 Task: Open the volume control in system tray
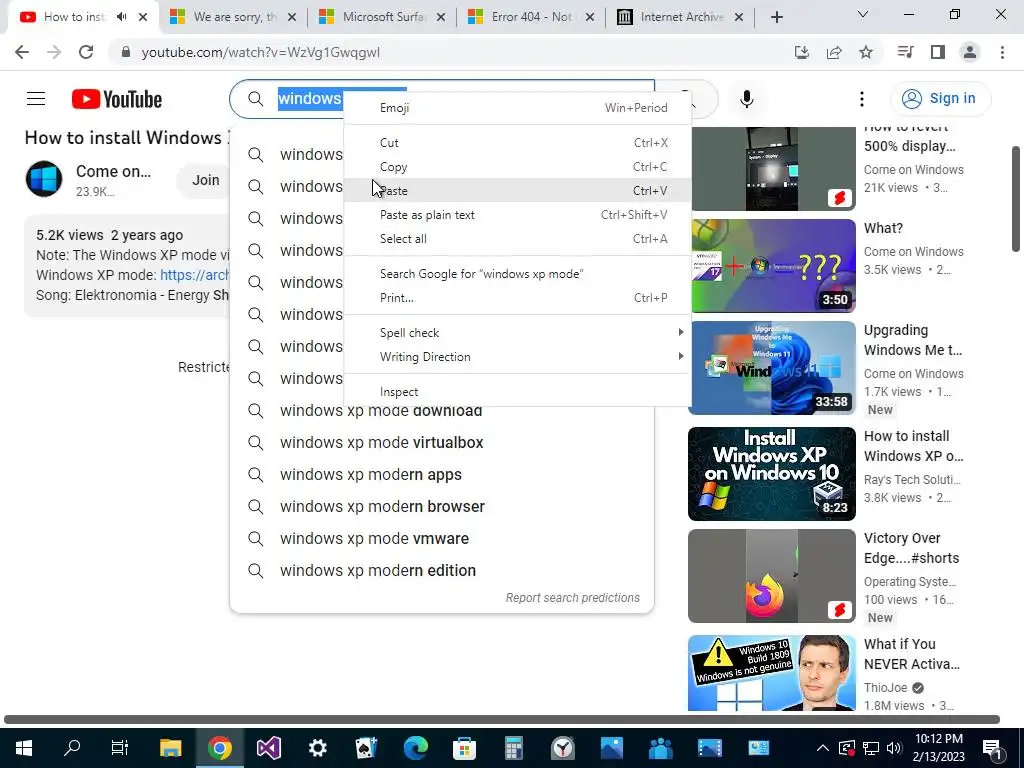click(x=894, y=748)
